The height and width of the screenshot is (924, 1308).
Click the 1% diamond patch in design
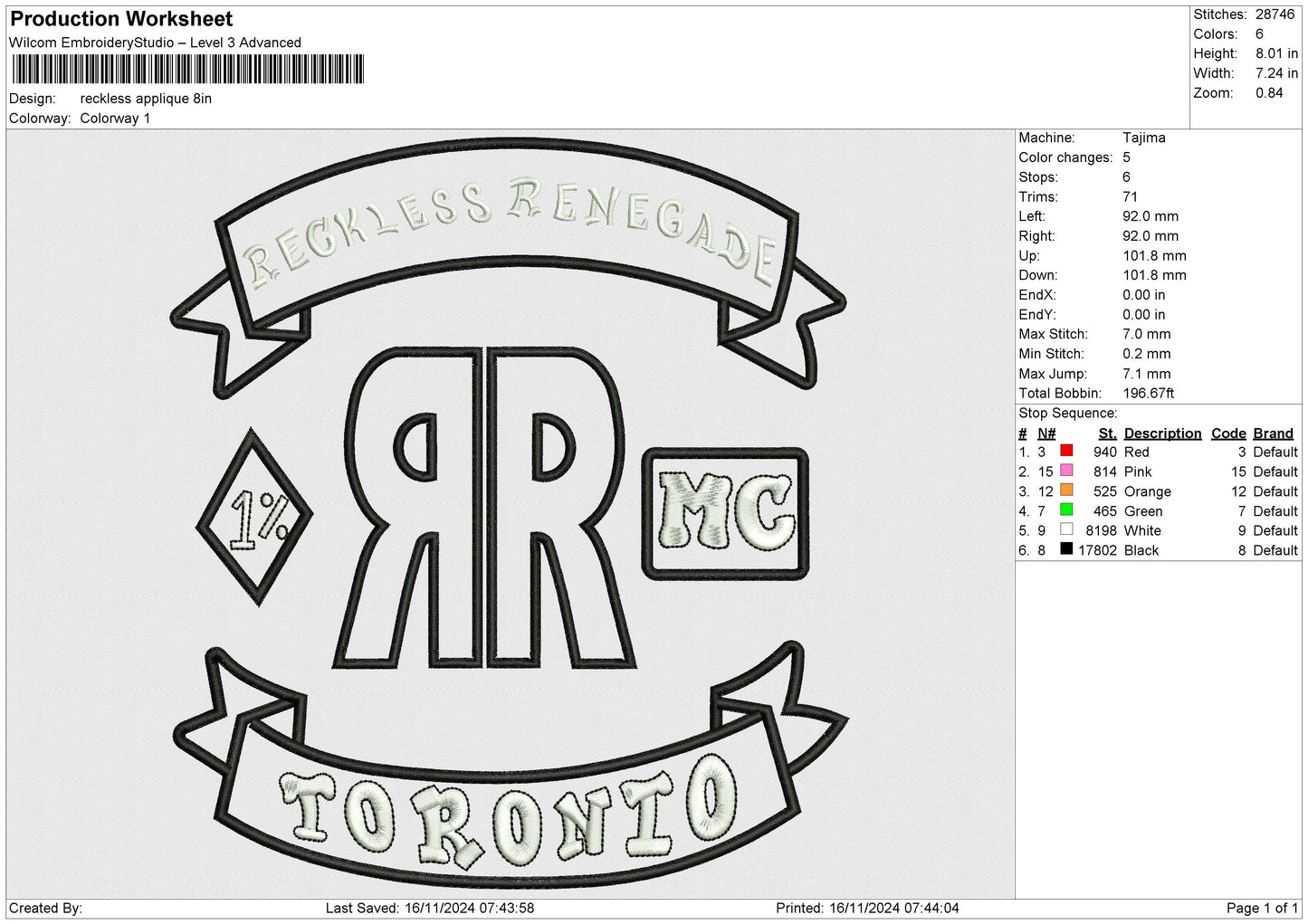[x=255, y=518]
